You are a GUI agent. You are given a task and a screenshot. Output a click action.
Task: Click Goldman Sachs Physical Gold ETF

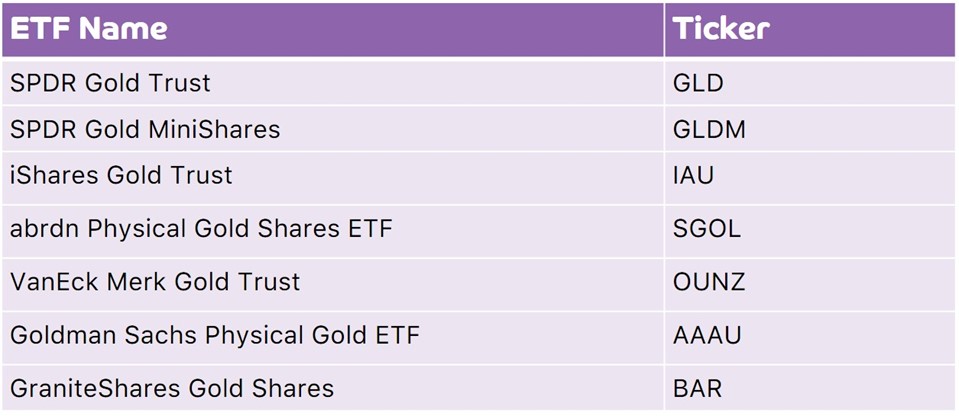(215, 335)
